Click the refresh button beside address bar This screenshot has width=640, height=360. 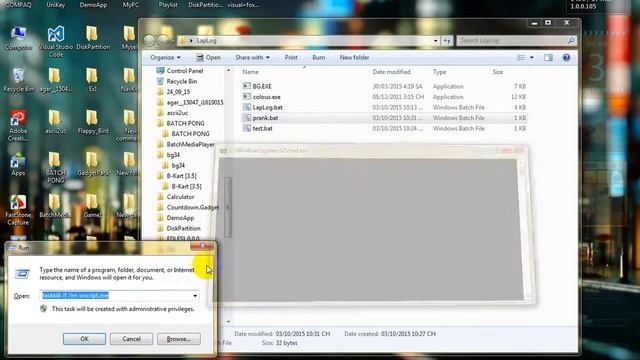click(x=447, y=40)
